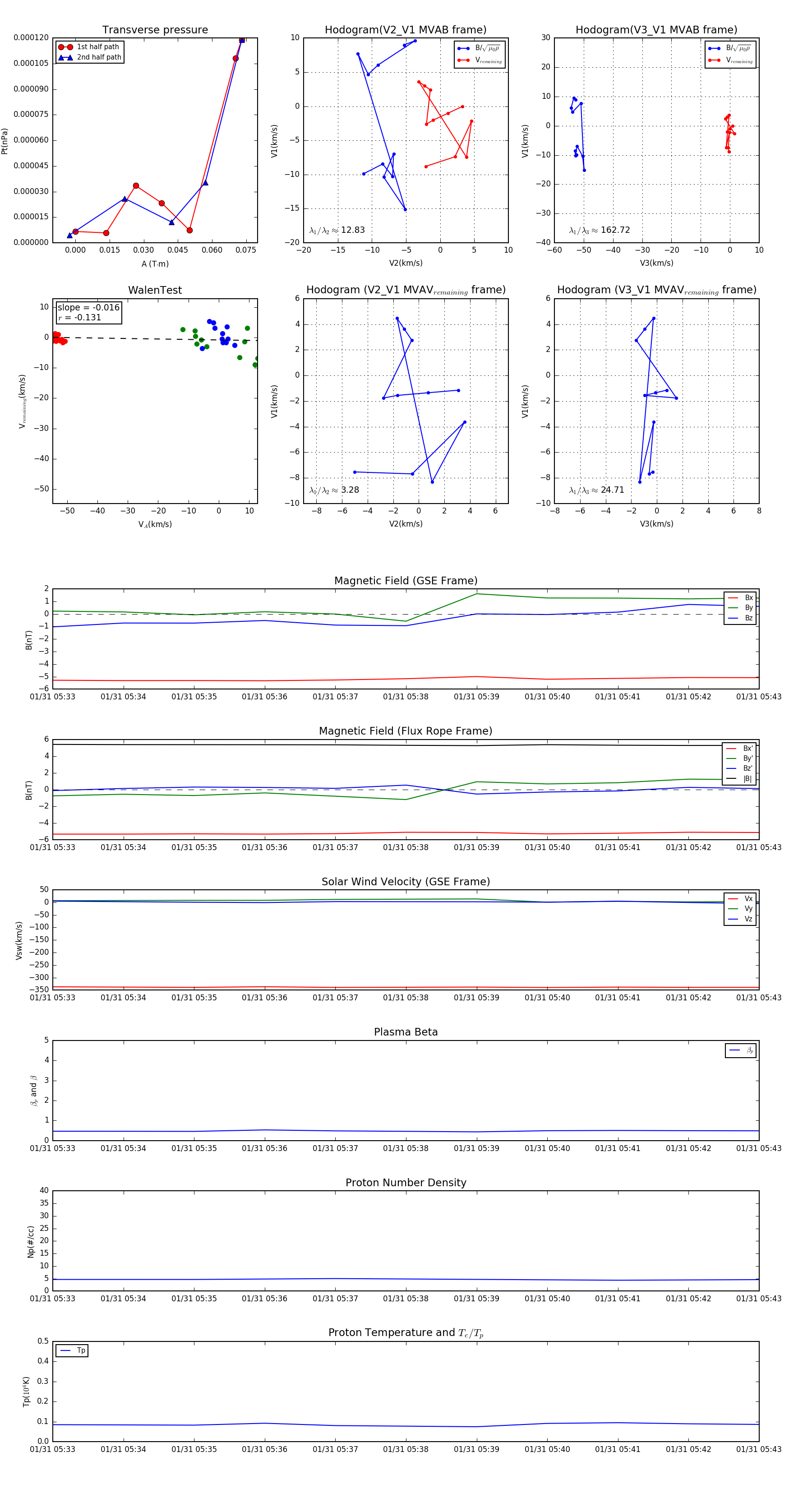The height and width of the screenshot is (1489, 812).
Task: Select the "Bx'" legend entry in Flux Rope plot
Action: (739, 748)
